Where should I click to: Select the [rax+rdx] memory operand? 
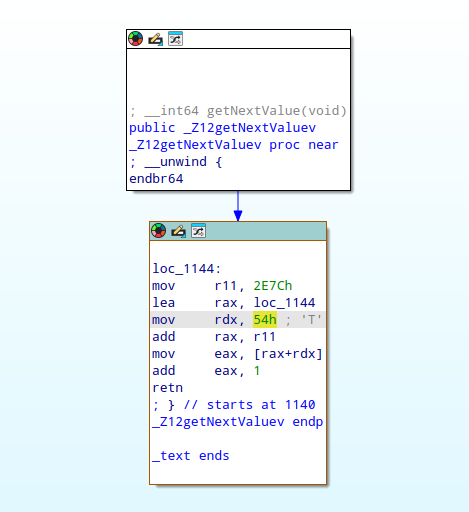pyautogui.click(x=288, y=354)
